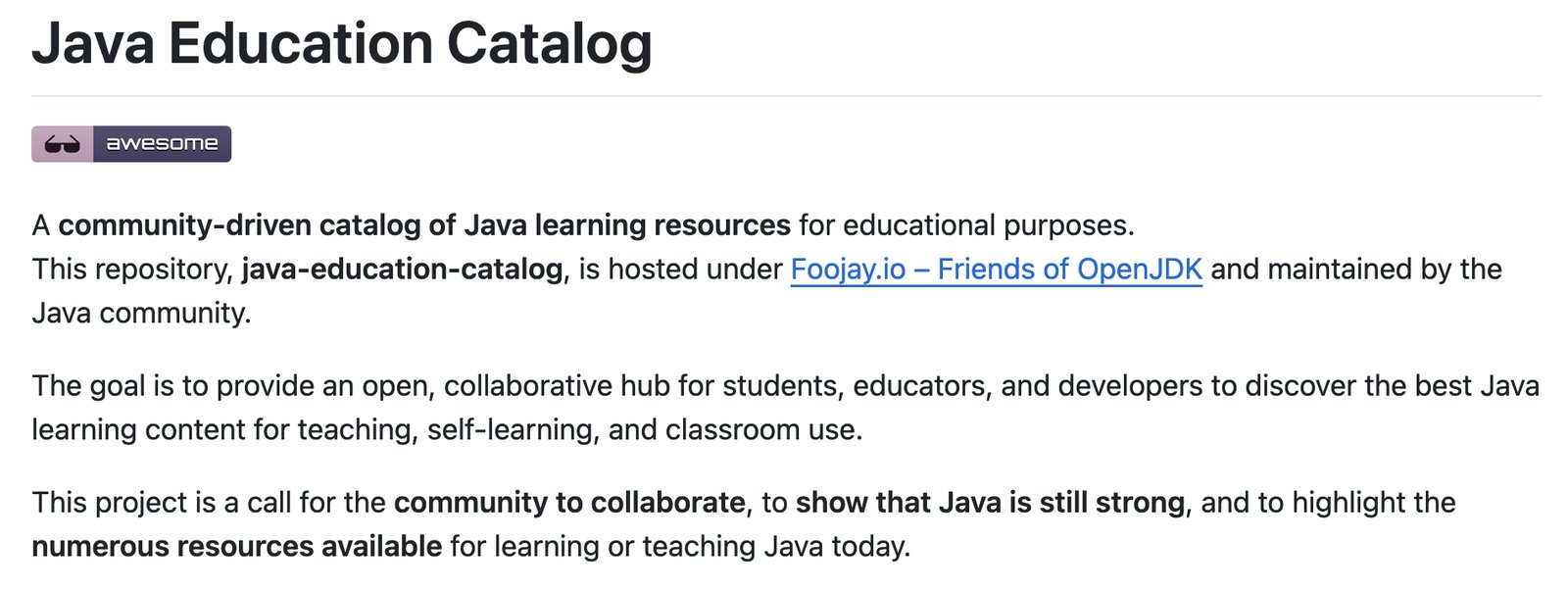Open the "awesome" badge label
The width and height of the screenshot is (1568, 591).
(162, 144)
